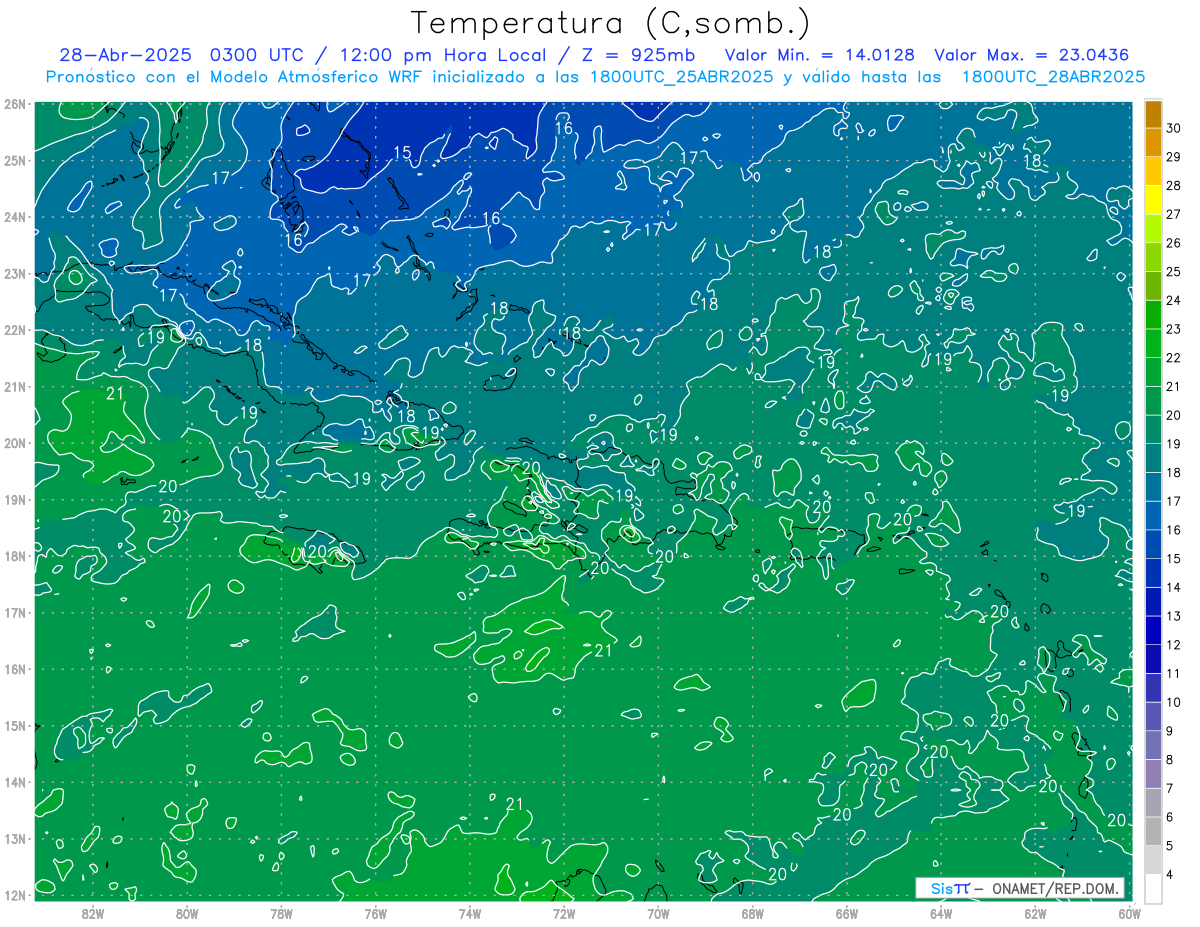
Task: Click color scale label "30"
Action: click(1174, 128)
